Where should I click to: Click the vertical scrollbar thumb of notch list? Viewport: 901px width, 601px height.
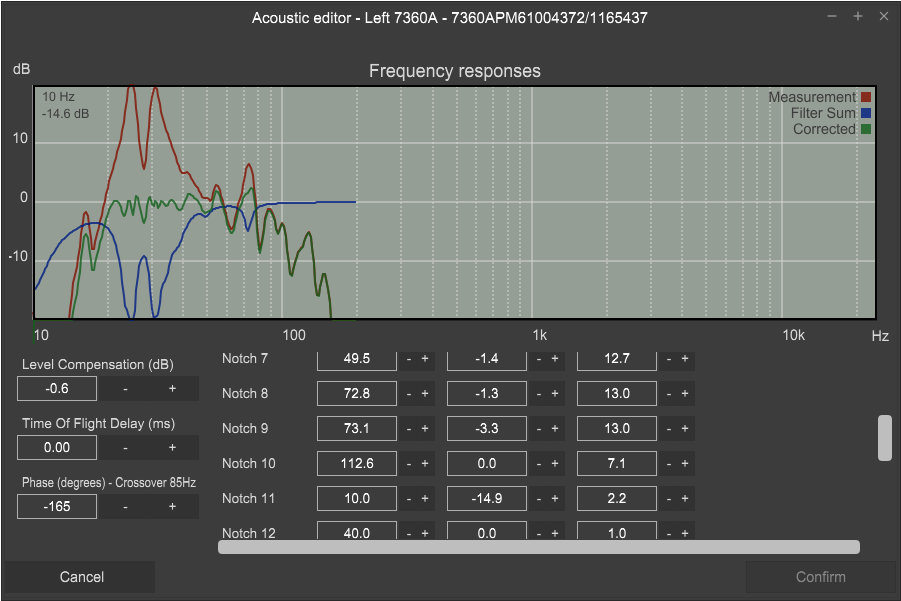884,438
